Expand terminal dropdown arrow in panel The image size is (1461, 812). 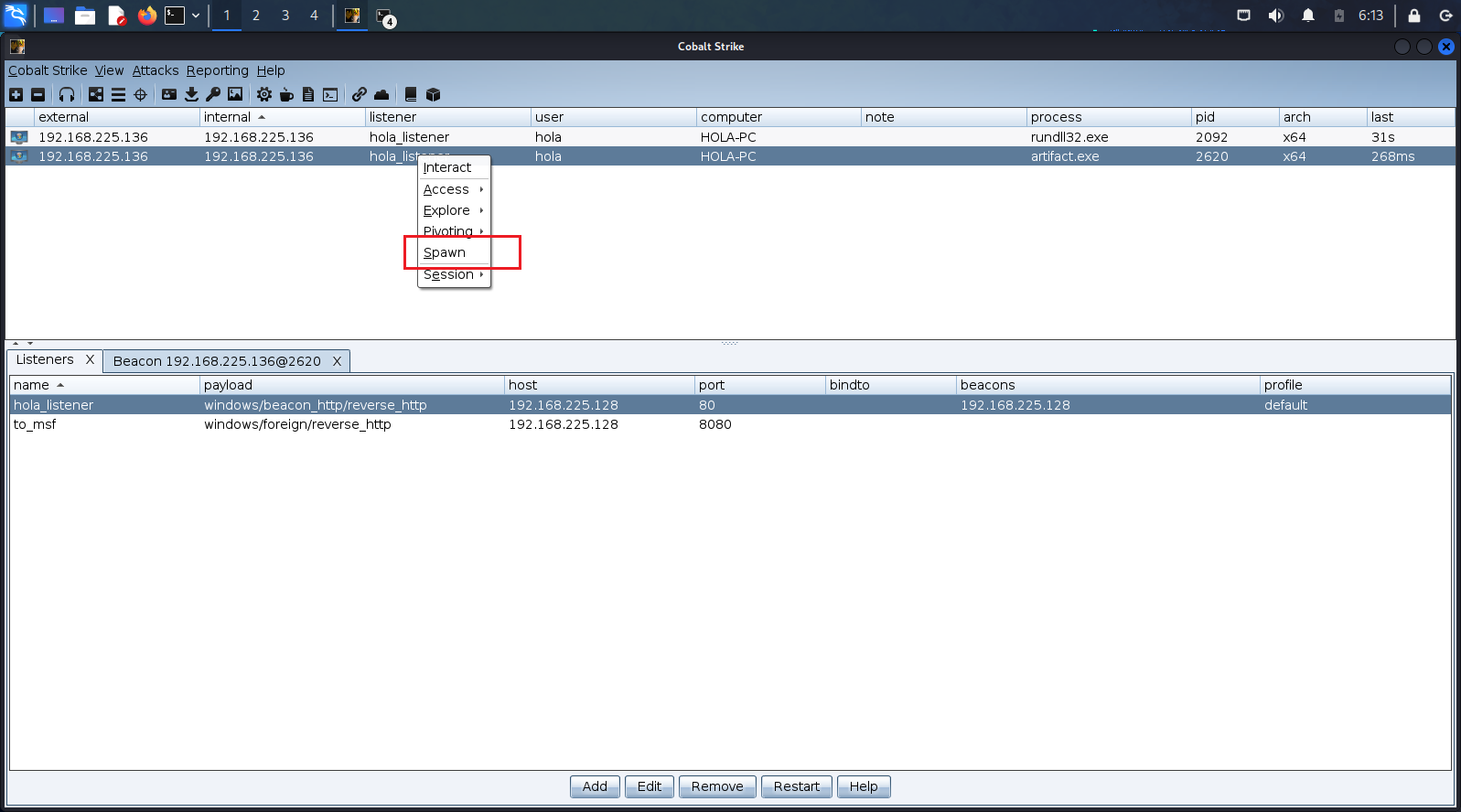click(x=196, y=16)
